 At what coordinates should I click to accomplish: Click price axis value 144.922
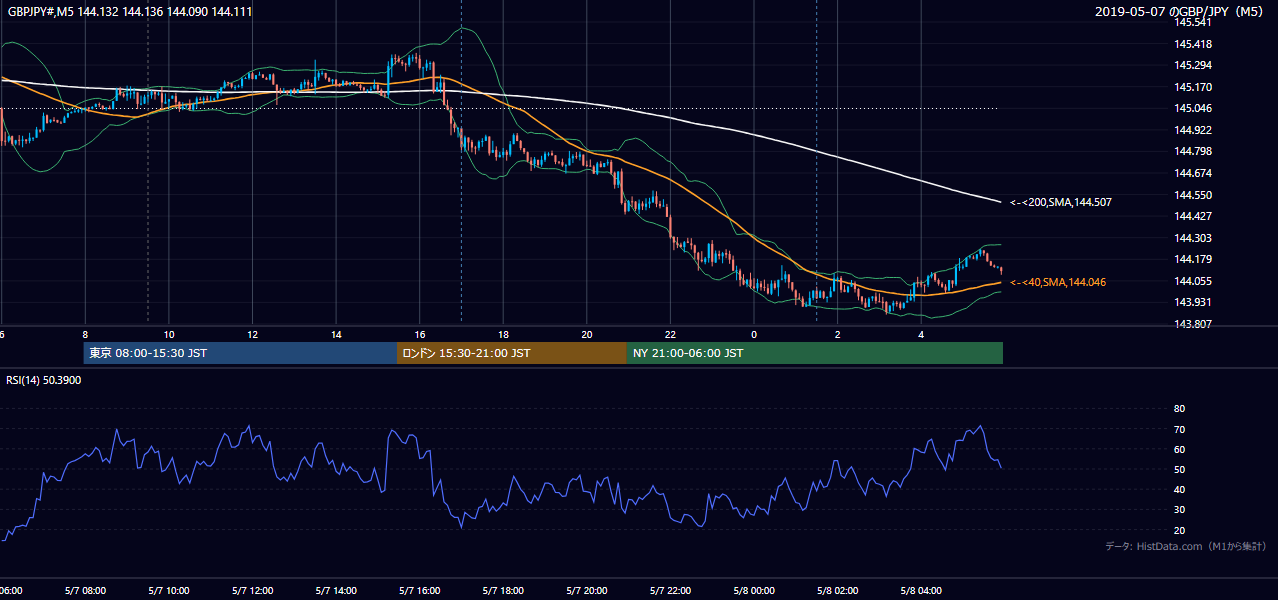(1193, 130)
